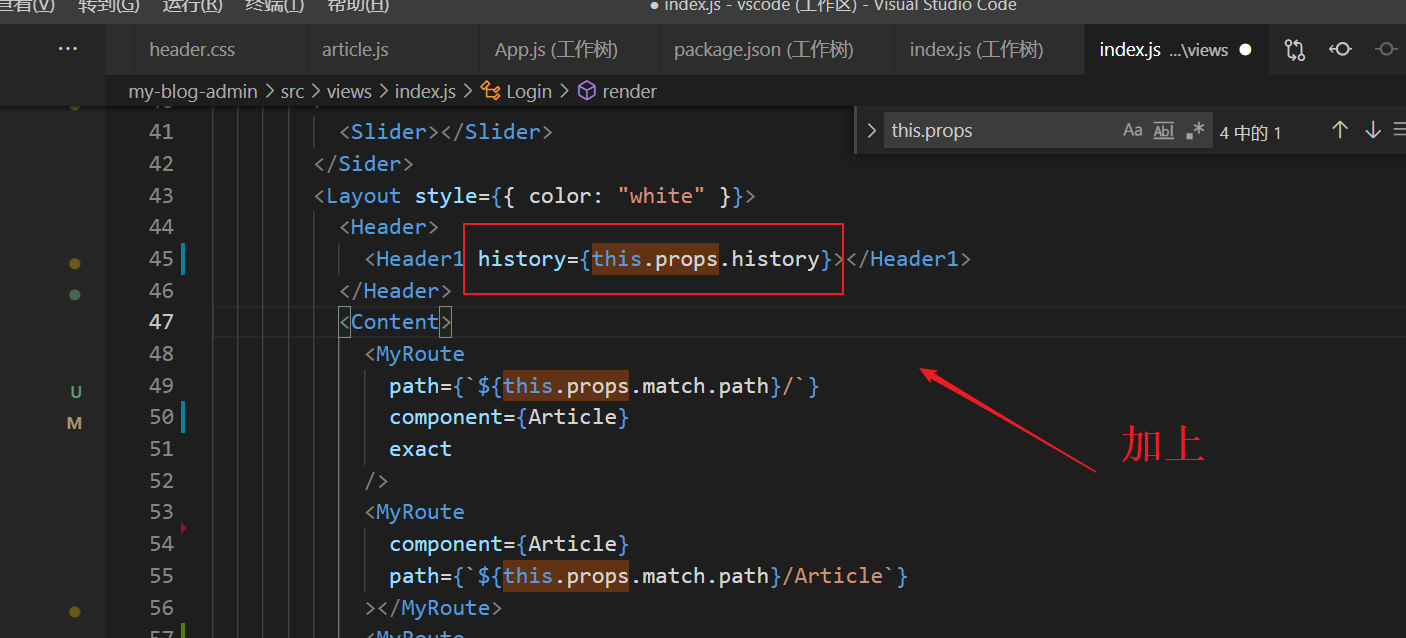Click line number 53 in gutter
The image size is (1406, 638).
(x=160, y=512)
